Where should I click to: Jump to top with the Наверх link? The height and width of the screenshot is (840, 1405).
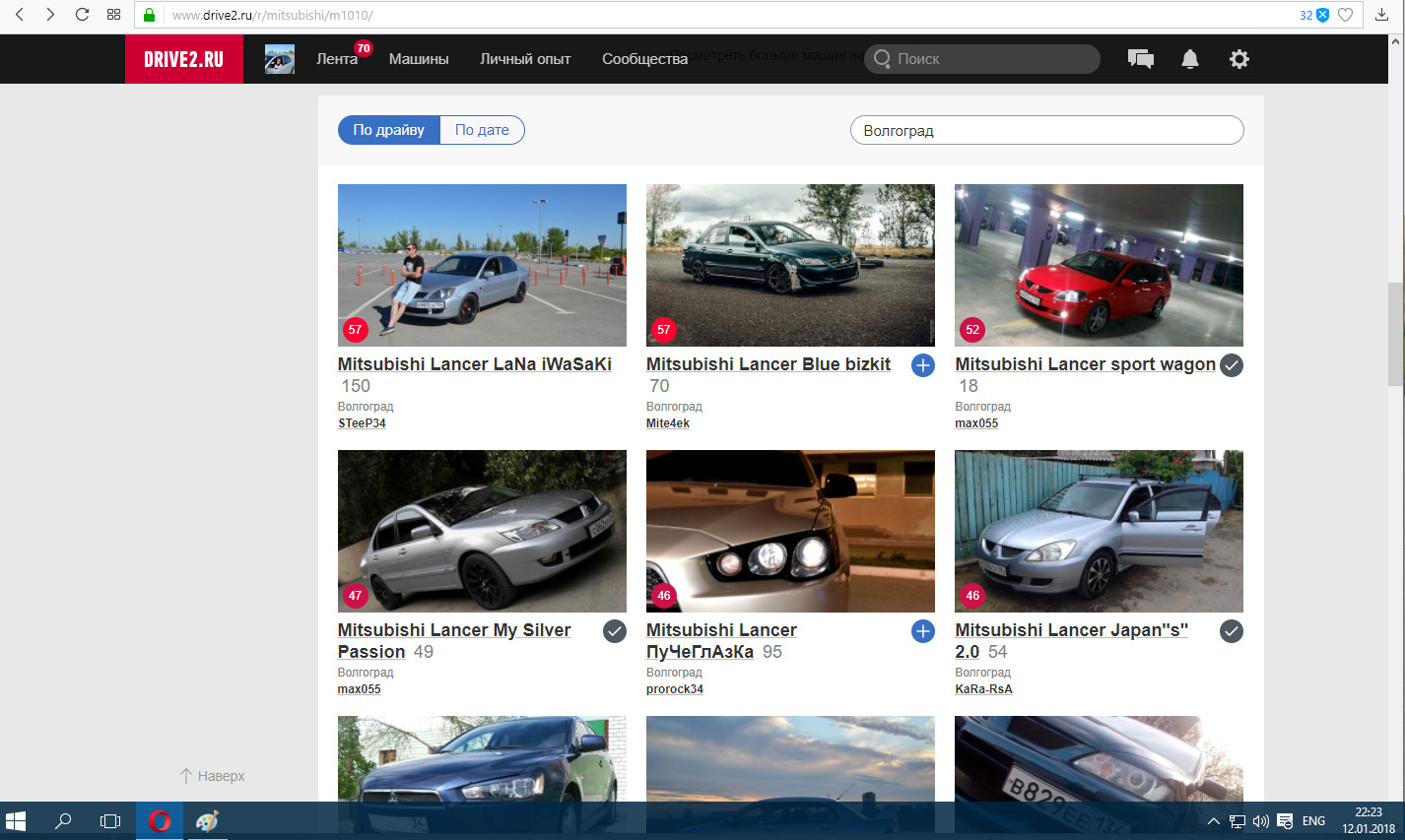click(x=212, y=776)
